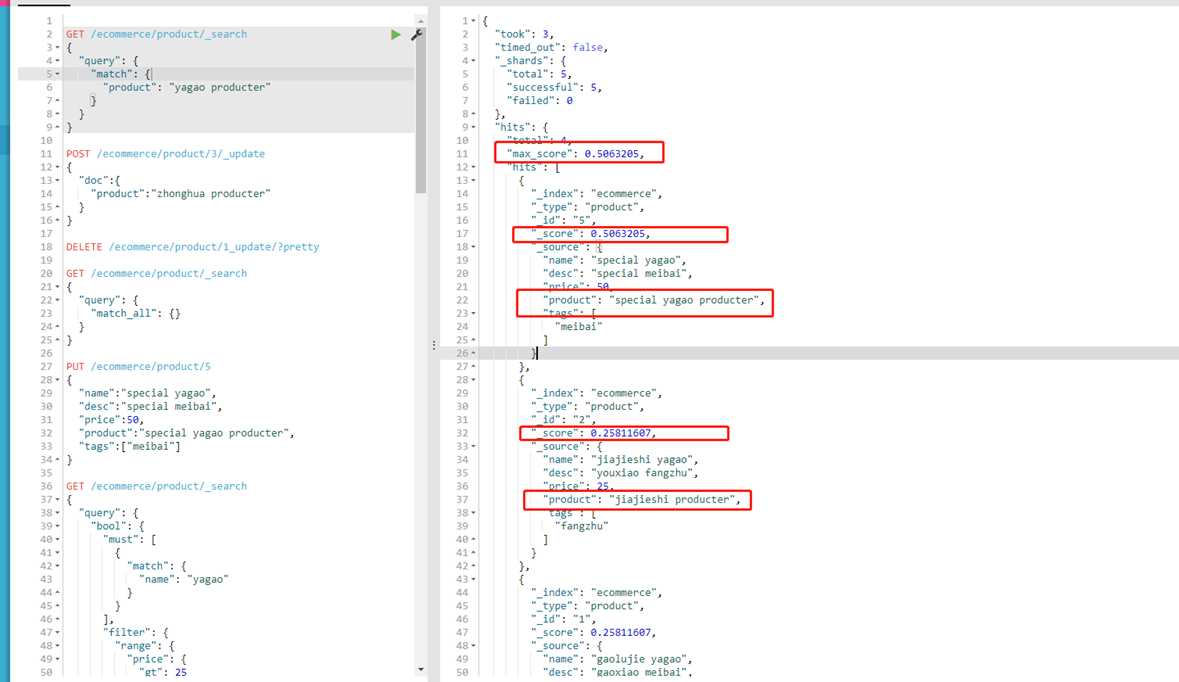Image resolution: width=1179 pixels, height=682 pixels.
Task: Collapse "filter" fold arrow on request line 47
Action: (58, 632)
